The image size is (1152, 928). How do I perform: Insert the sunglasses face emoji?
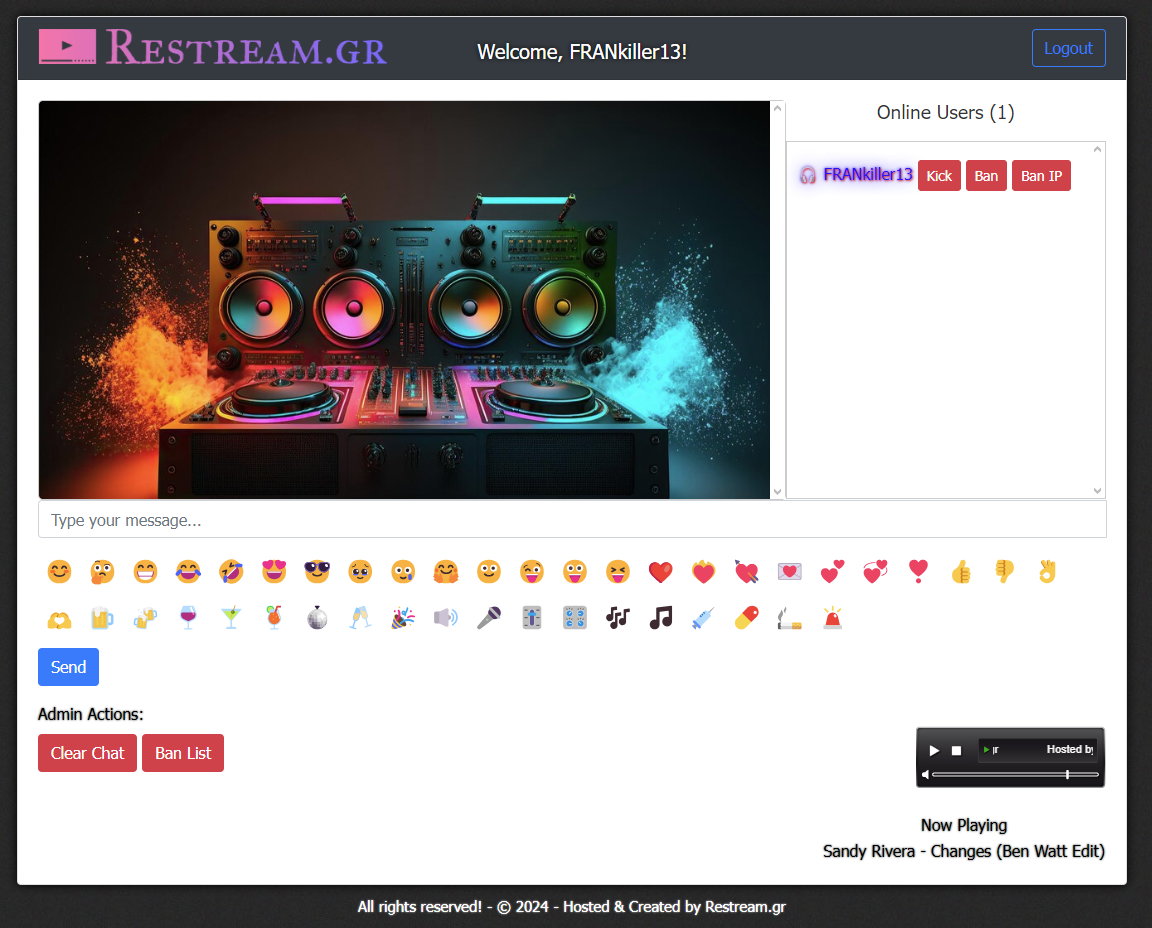(317, 572)
